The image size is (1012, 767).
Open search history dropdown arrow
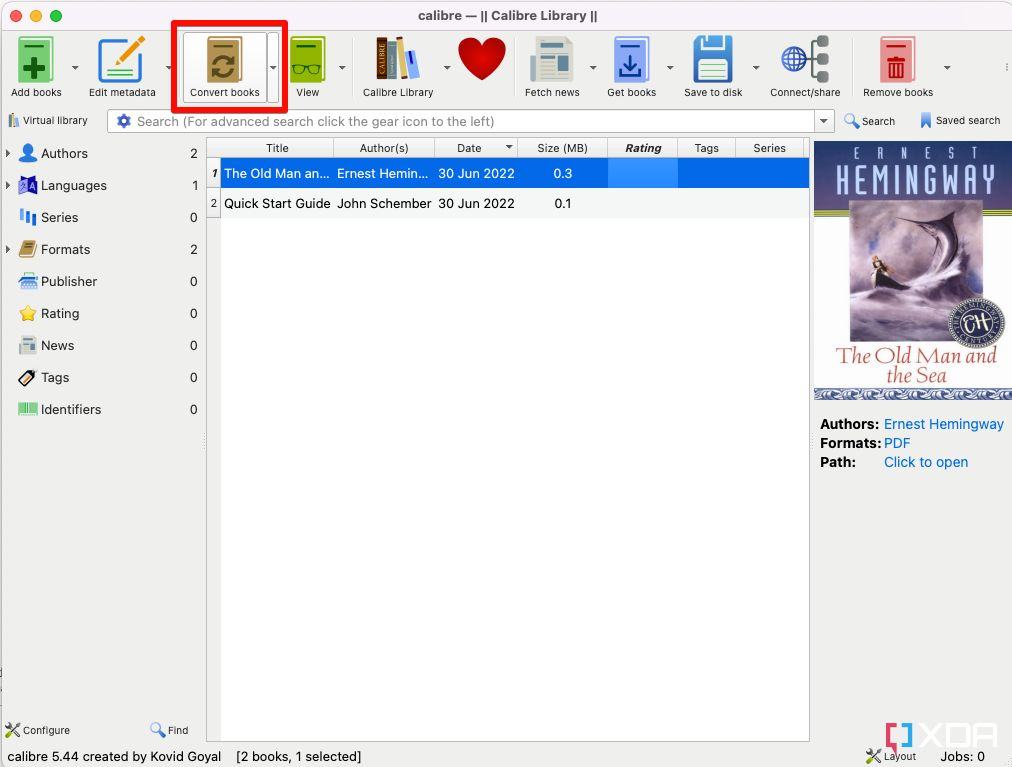(824, 121)
